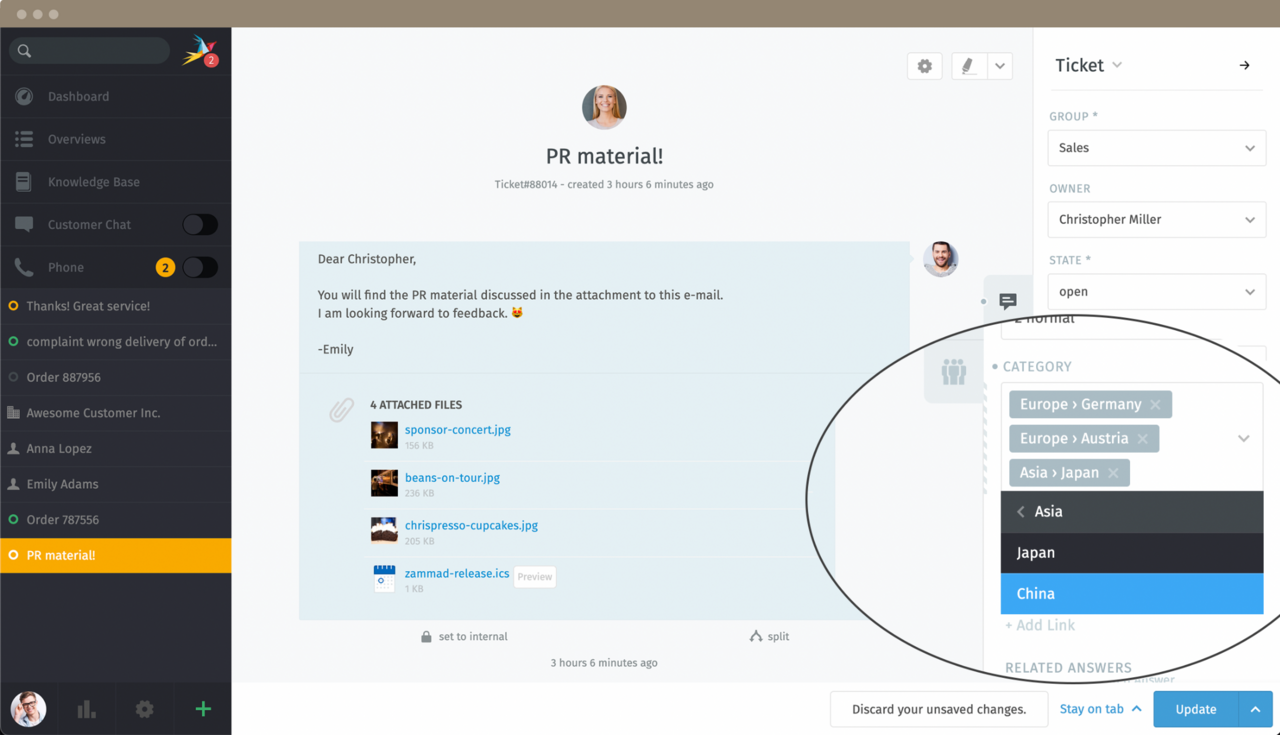This screenshot has height=735, width=1280.
Task: Select China in category list
Action: coord(1132,594)
